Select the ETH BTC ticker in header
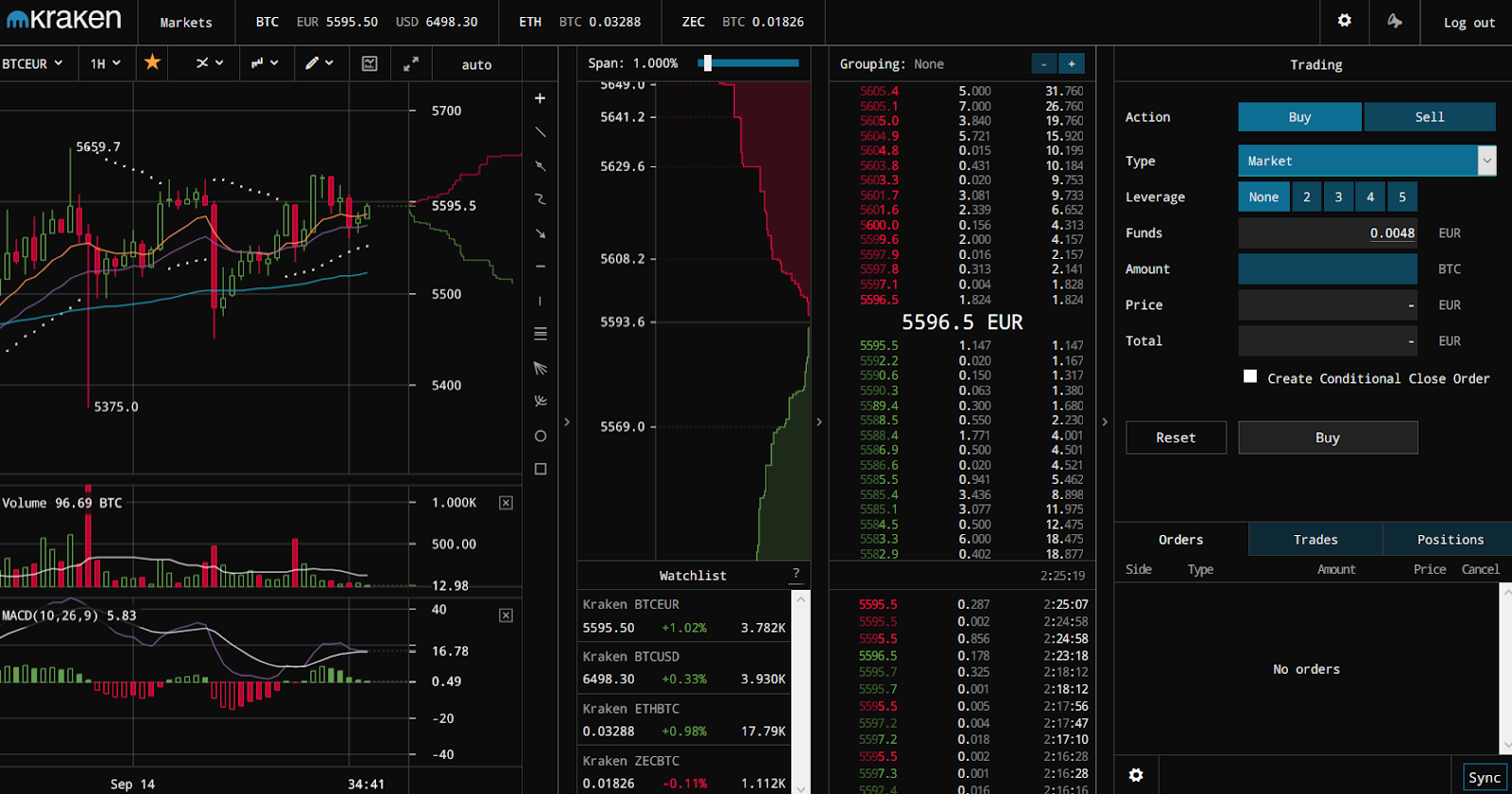Viewport: 1512px width, 794px height. tap(579, 22)
